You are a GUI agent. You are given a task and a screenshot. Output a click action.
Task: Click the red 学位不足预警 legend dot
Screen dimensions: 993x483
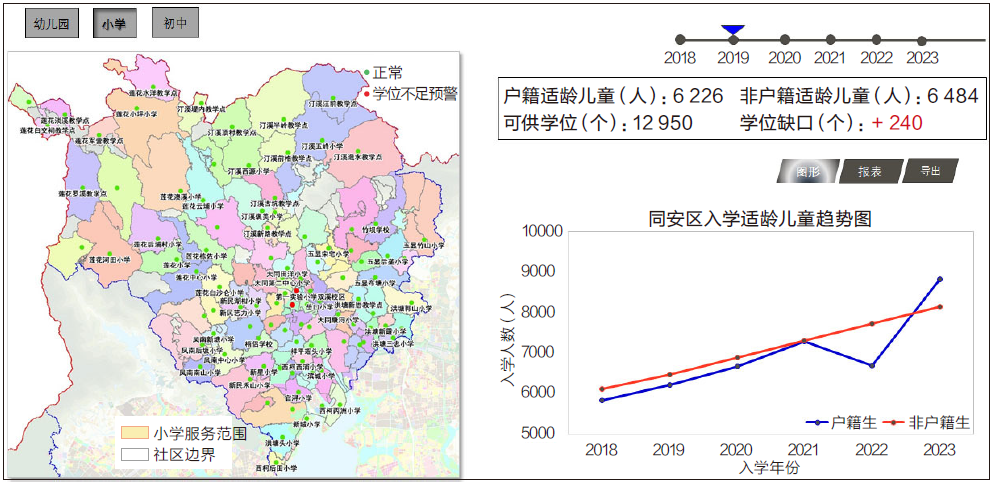tap(367, 94)
